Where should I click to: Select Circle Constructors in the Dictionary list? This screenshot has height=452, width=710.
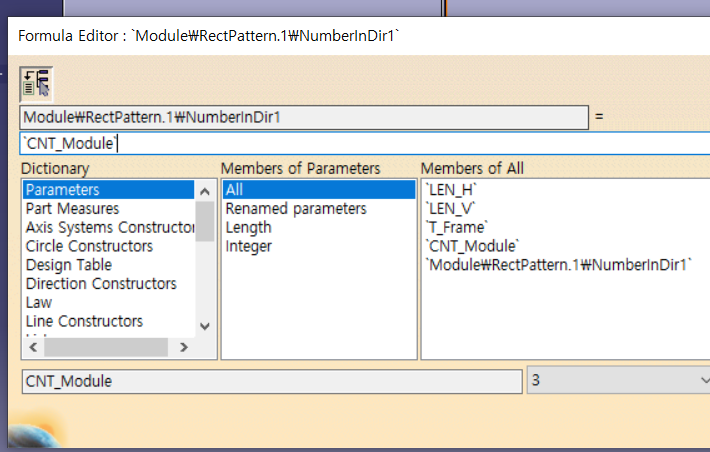tap(108, 246)
